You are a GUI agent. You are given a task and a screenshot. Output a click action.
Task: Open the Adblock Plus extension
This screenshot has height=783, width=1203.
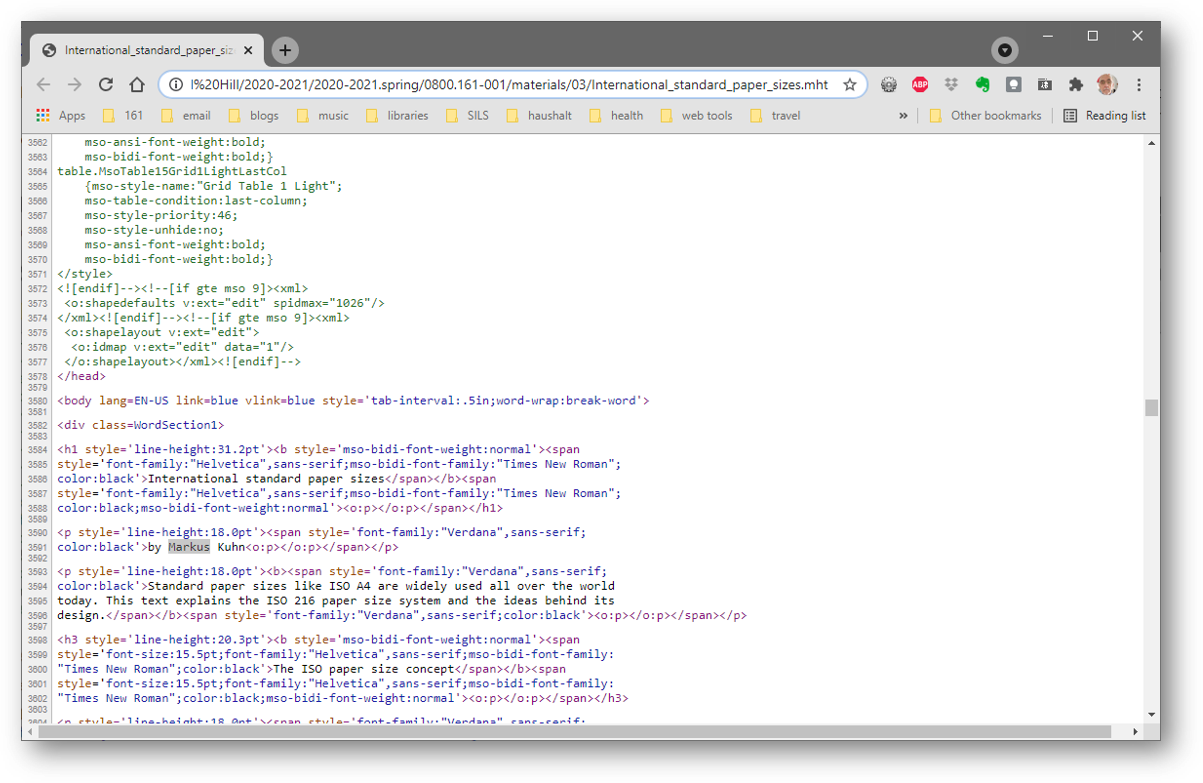[x=920, y=85]
